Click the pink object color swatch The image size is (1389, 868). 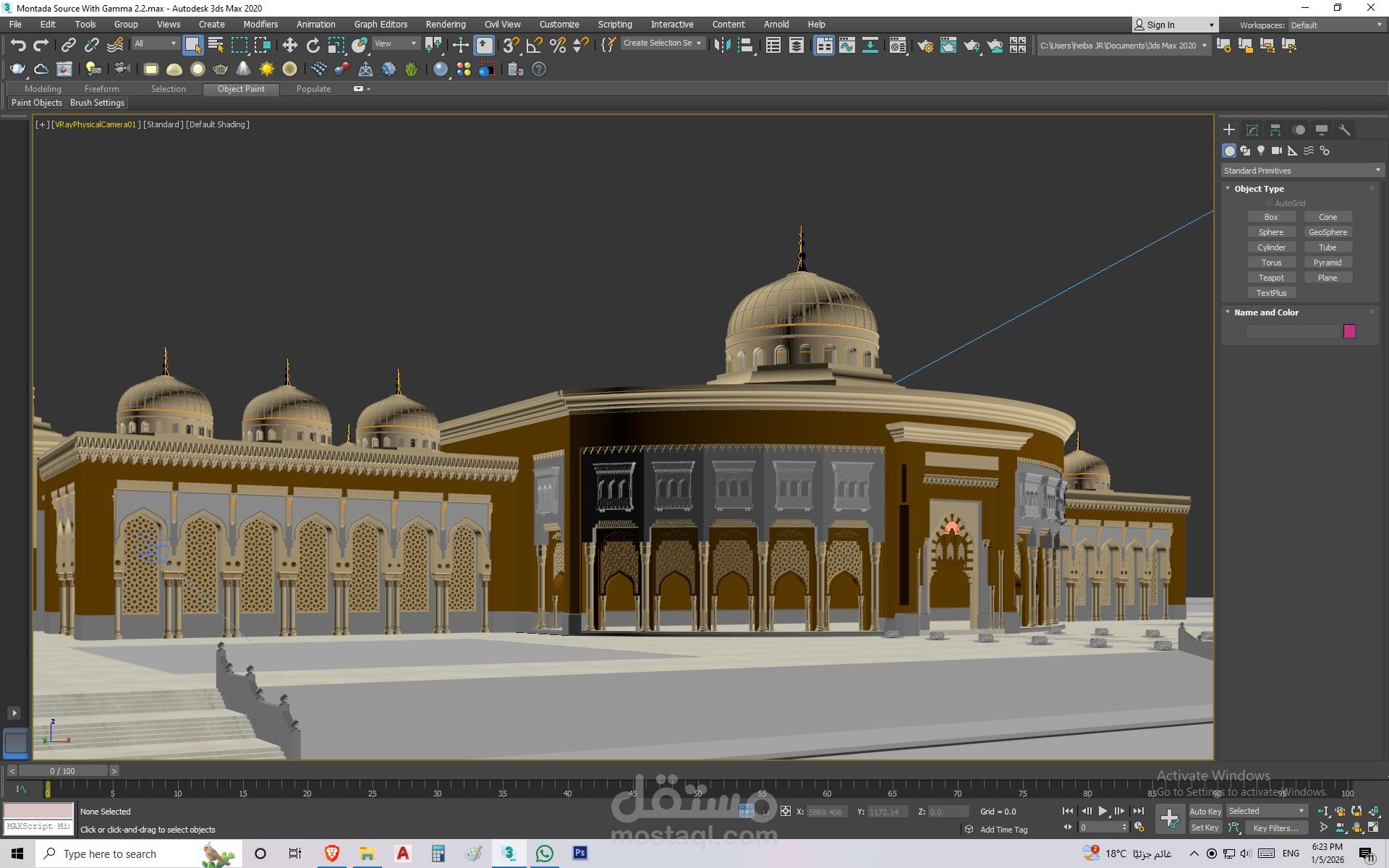pos(1349,331)
